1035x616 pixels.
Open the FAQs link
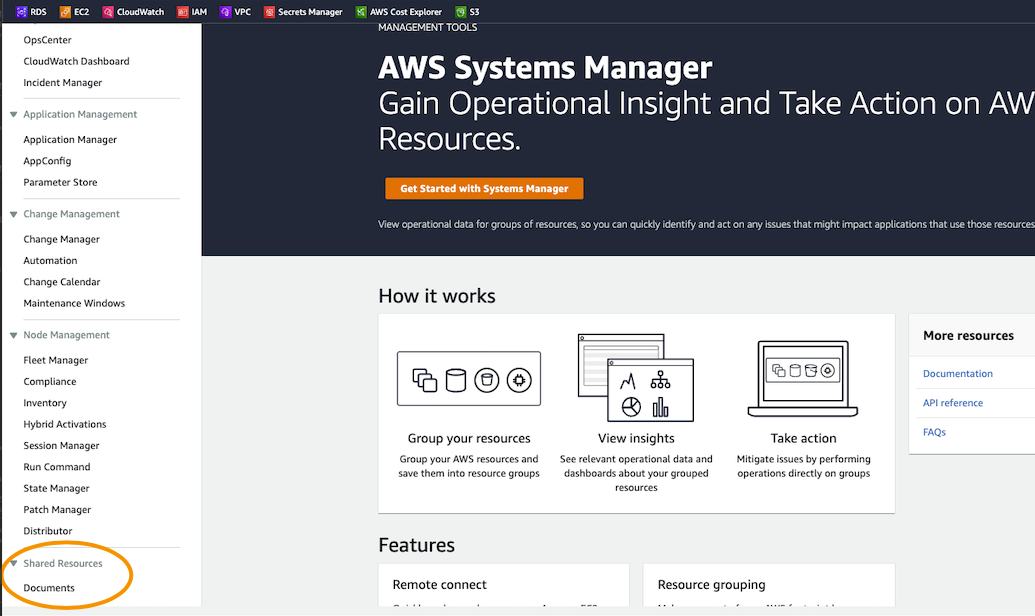click(934, 432)
